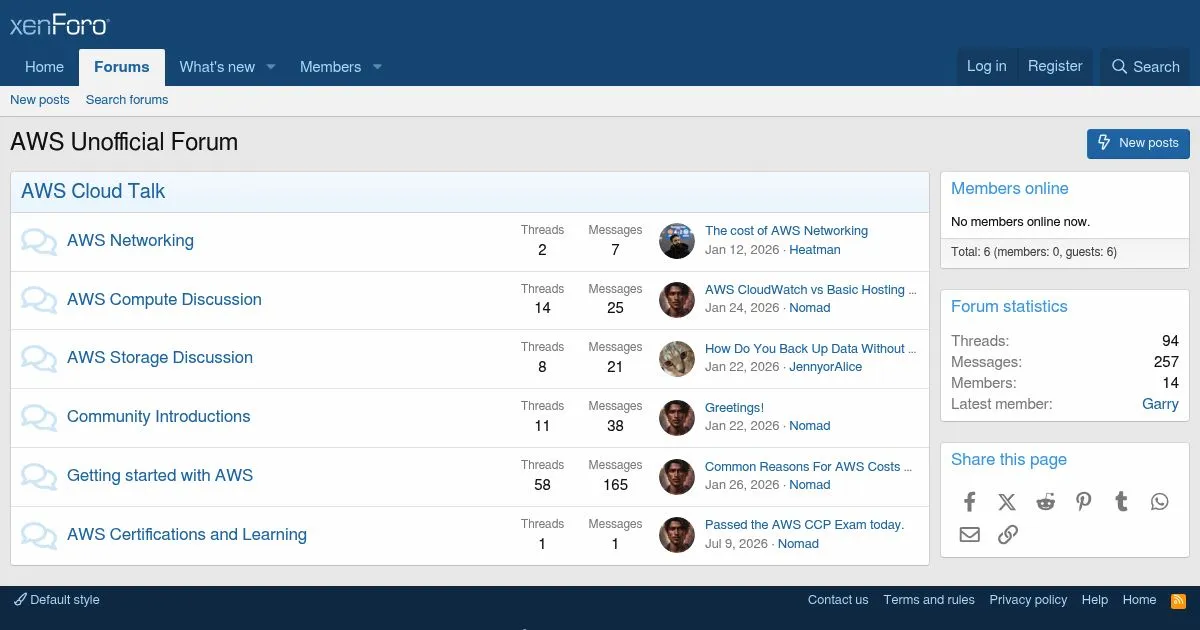The width and height of the screenshot is (1200, 630).
Task: Open the What's new tab
Action: point(217,67)
